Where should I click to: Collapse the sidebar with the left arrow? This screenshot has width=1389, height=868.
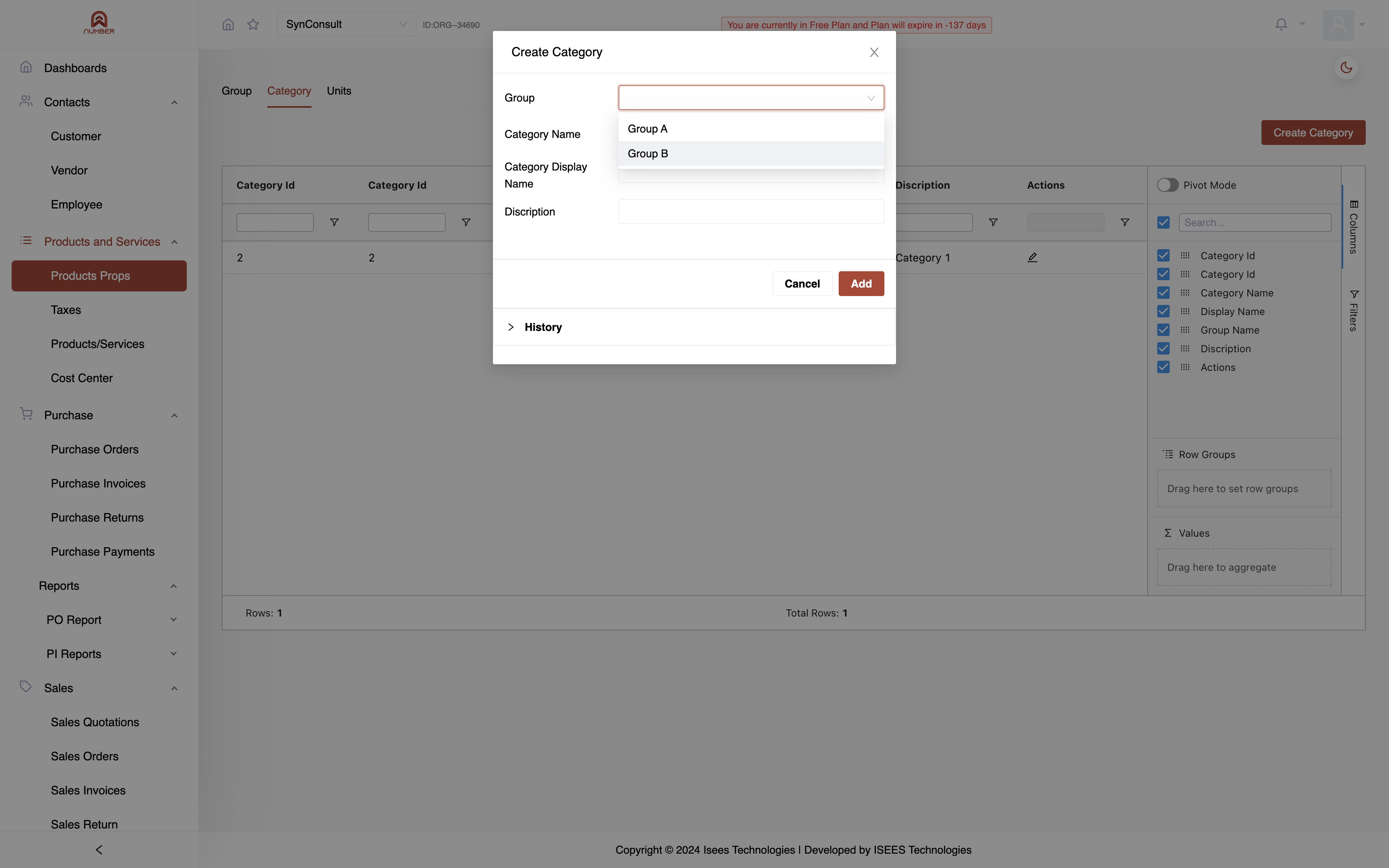[x=99, y=850]
